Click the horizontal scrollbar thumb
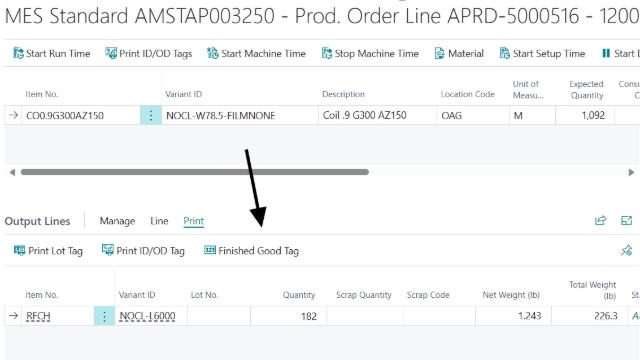Screen dimensions: 640x360 195,172
